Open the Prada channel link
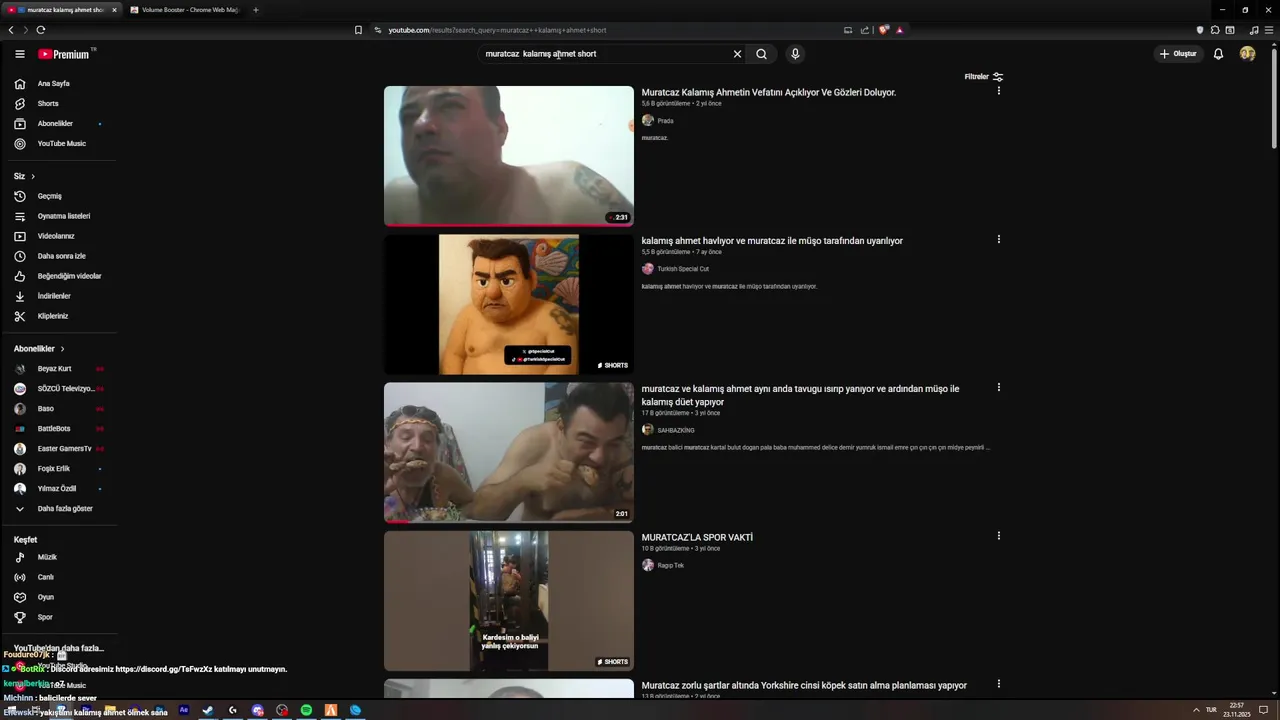Viewport: 1280px width, 720px height. (x=665, y=121)
